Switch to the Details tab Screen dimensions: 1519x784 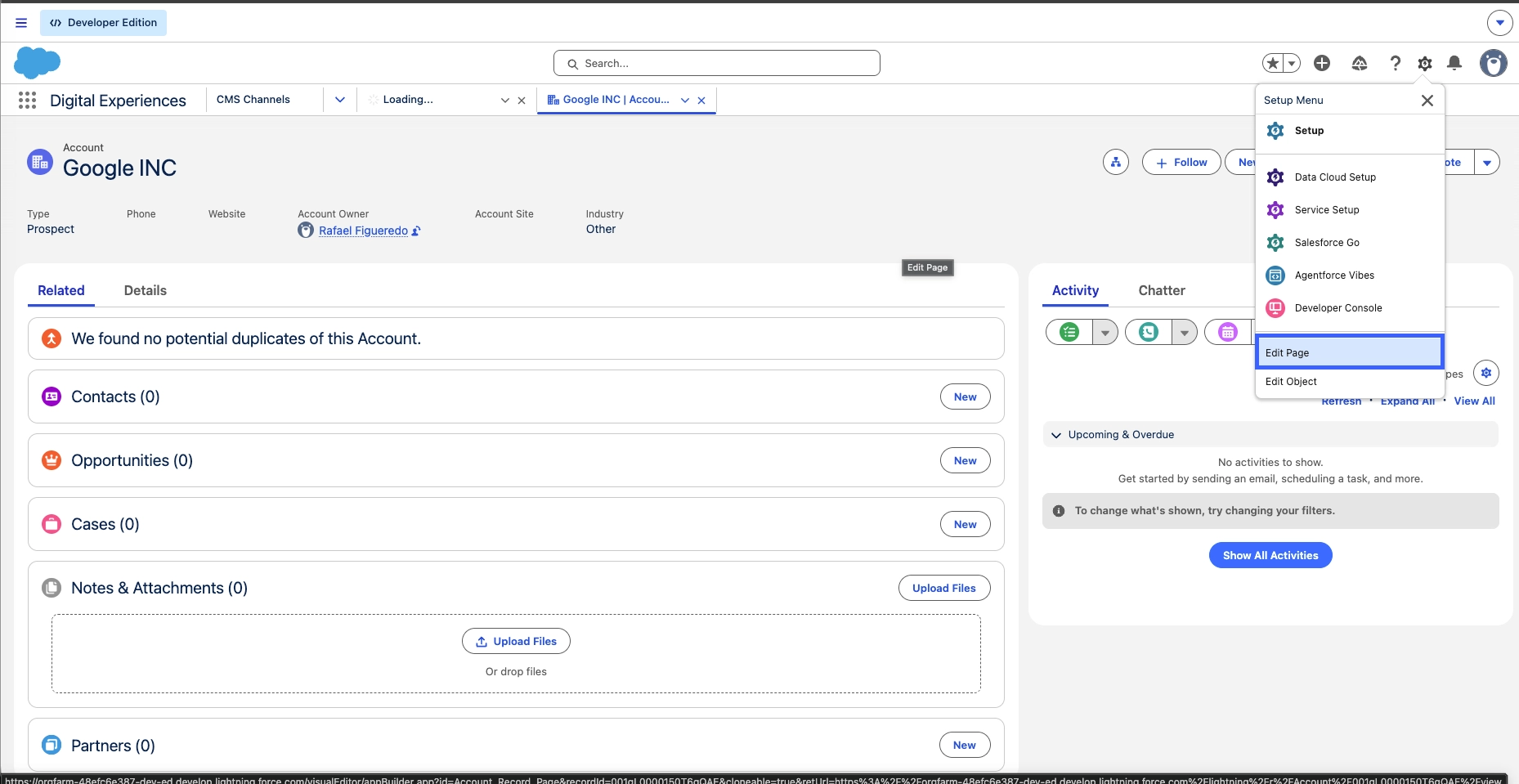coord(146,290)
